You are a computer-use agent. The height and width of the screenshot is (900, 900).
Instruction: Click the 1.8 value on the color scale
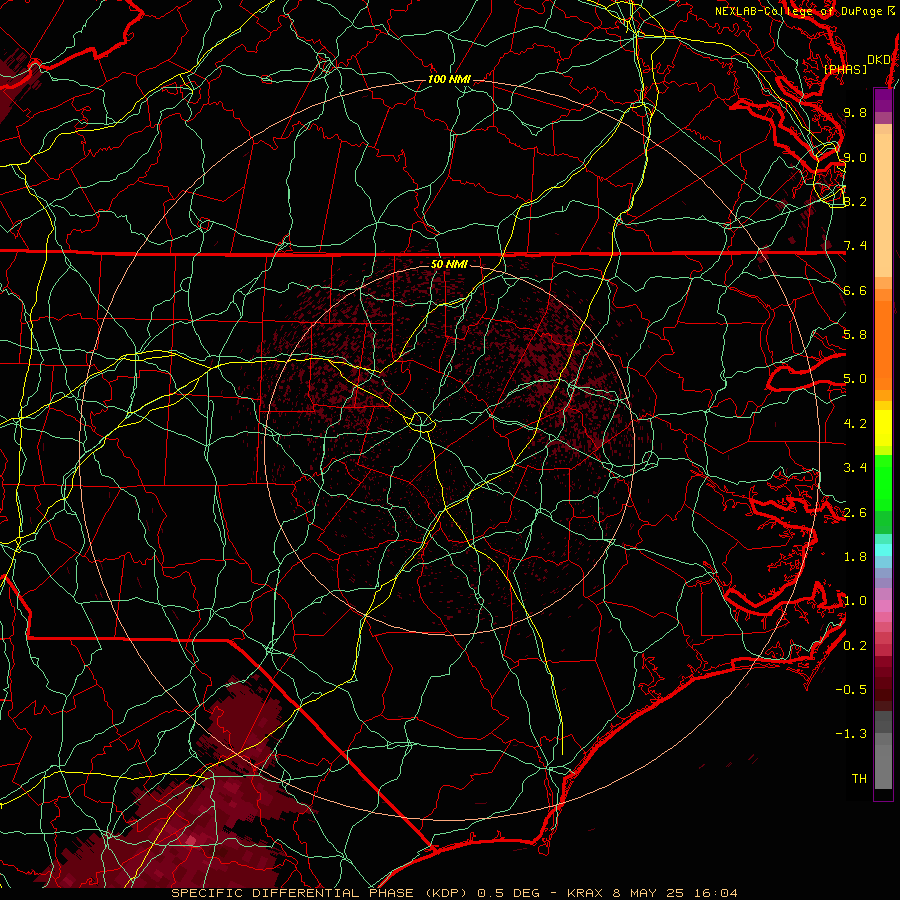[855, 557]
